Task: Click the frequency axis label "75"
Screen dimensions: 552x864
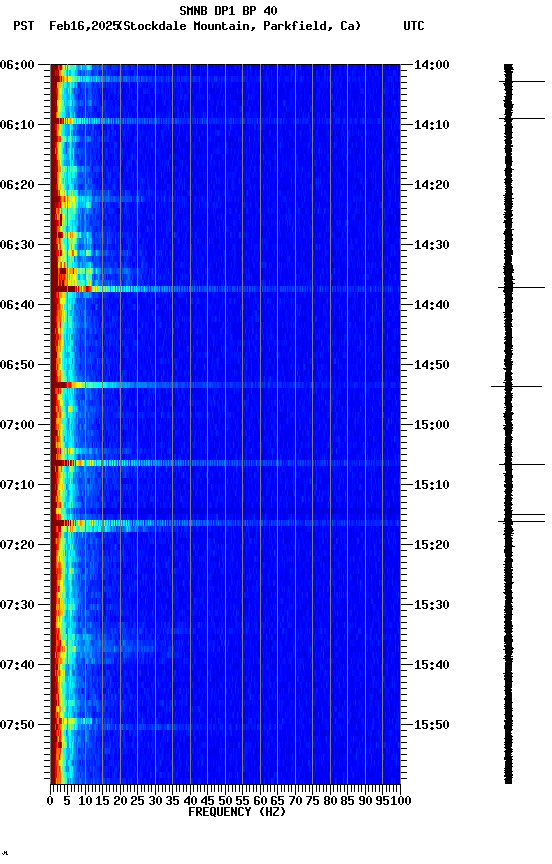Action: tap(312, 801)
